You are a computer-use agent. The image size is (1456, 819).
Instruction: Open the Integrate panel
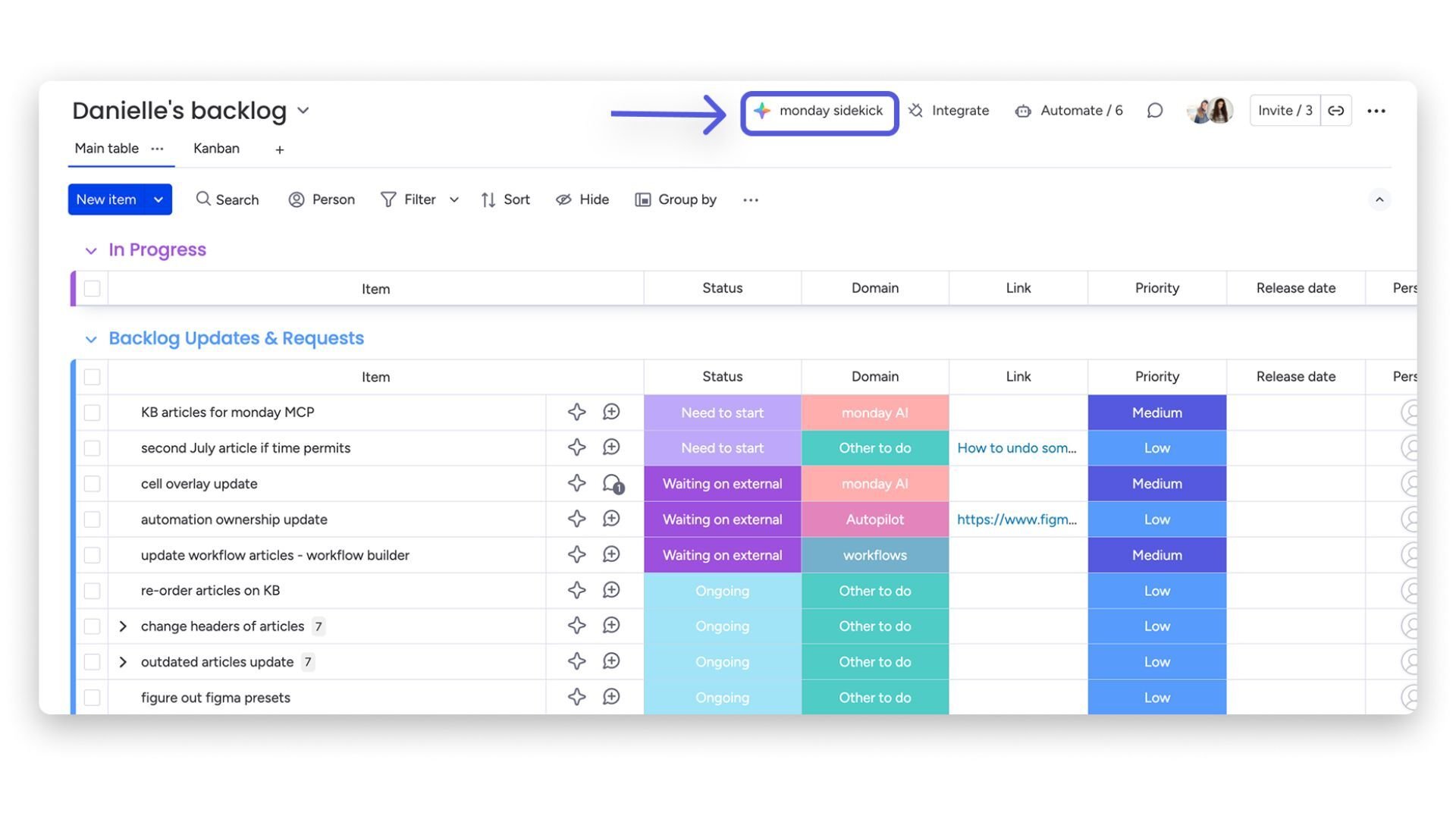click(x=949, y=111)
